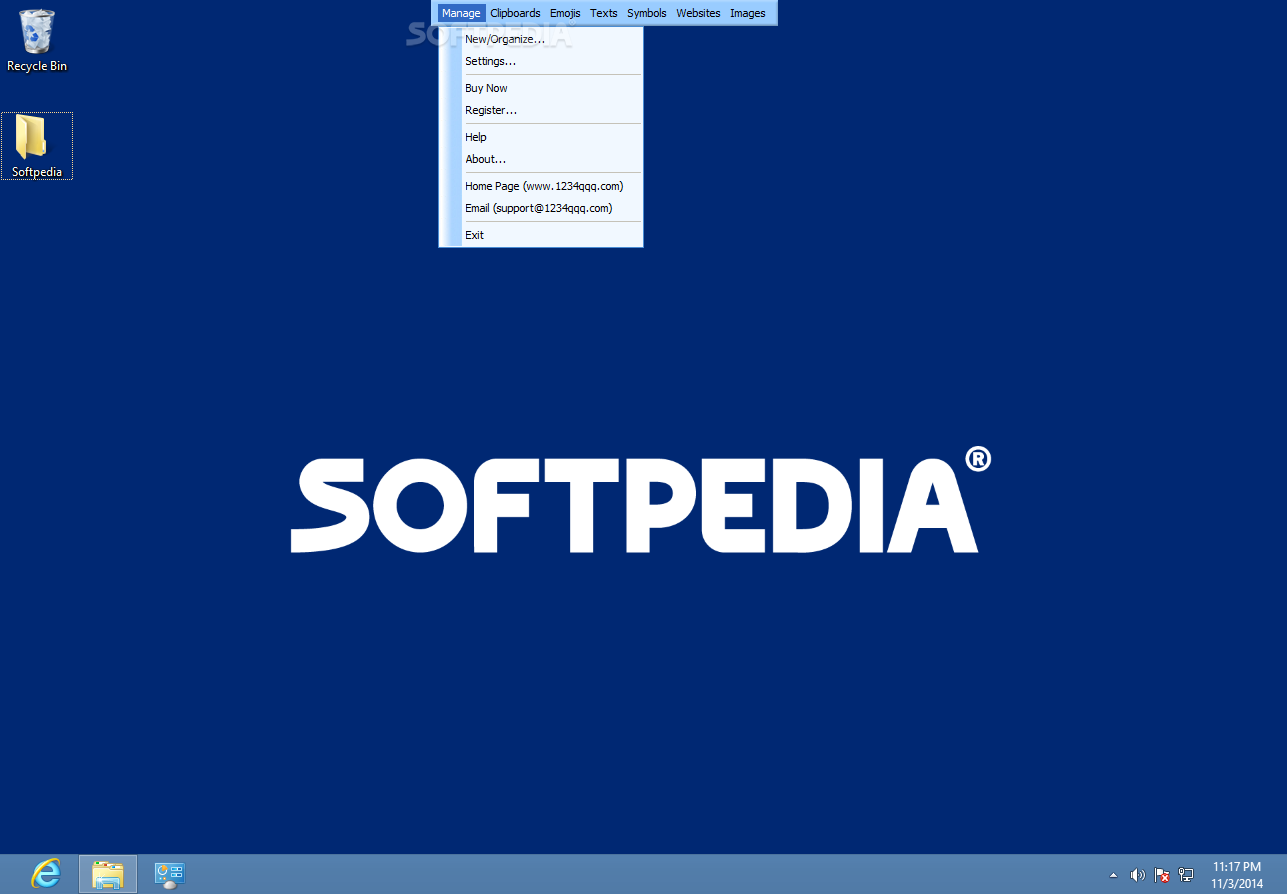Viewport: 1287px width, 894px height.
Task: Open Help from the menu
Action: pos(541,137)
